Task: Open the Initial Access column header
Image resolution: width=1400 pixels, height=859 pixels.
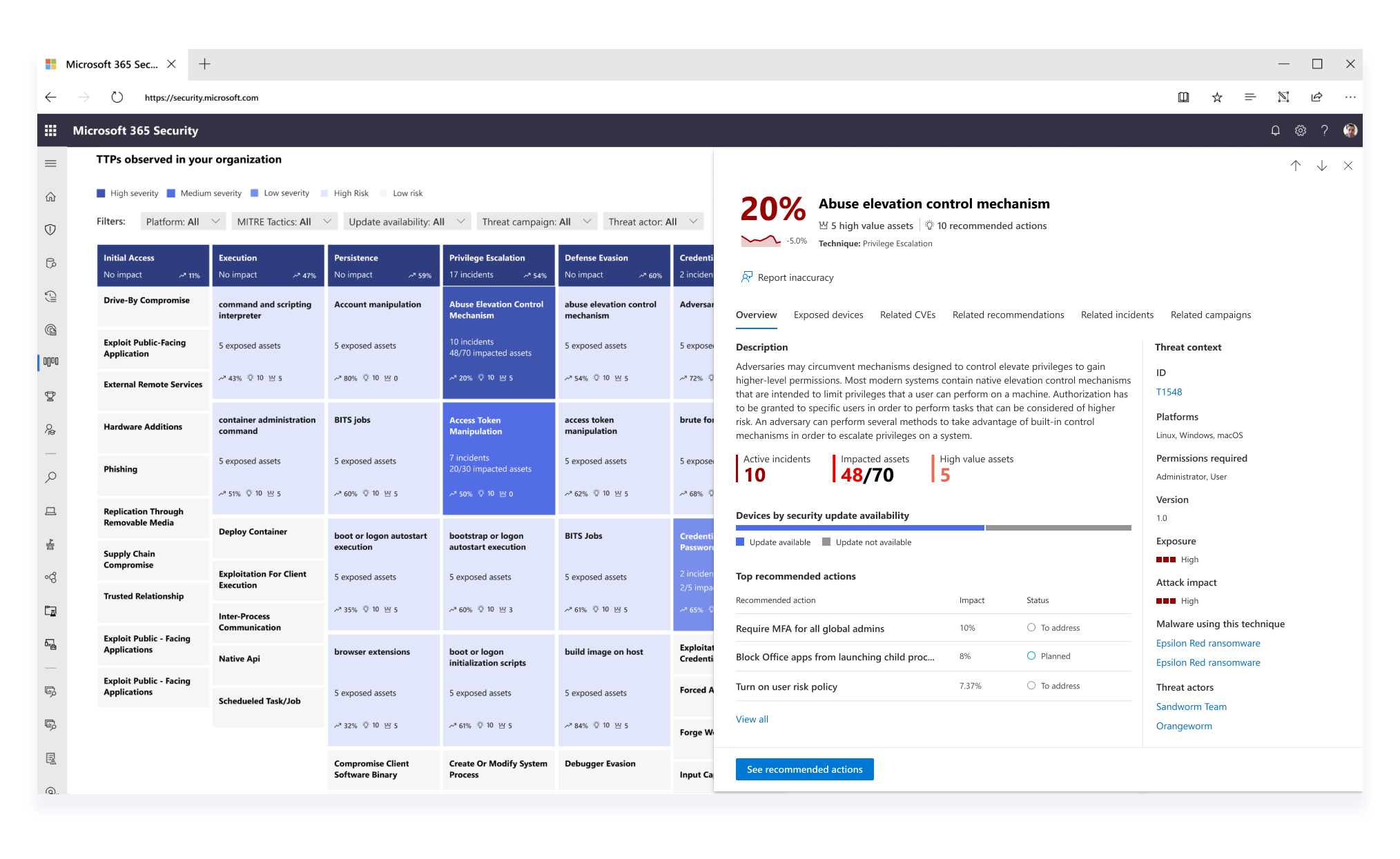Action: [x=153, y=265]
